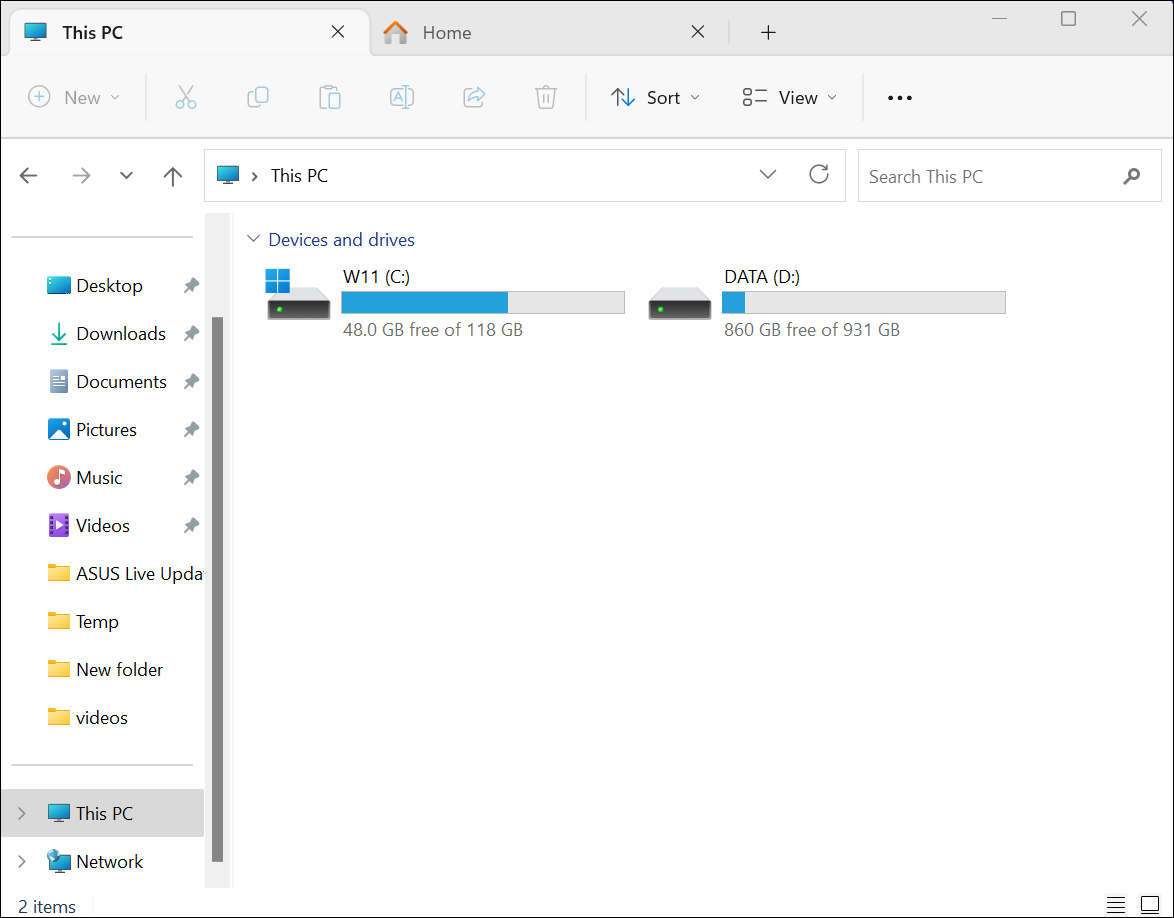
Task: Switch to the Home tab
Action: pyautogui.click(x=447, y=32)
